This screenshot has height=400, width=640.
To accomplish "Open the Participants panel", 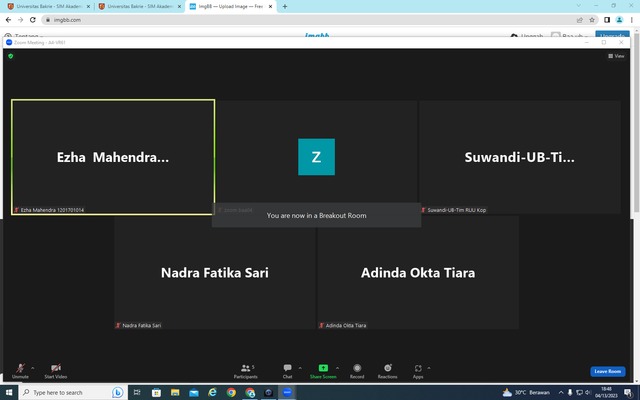I will coord(245,371).
